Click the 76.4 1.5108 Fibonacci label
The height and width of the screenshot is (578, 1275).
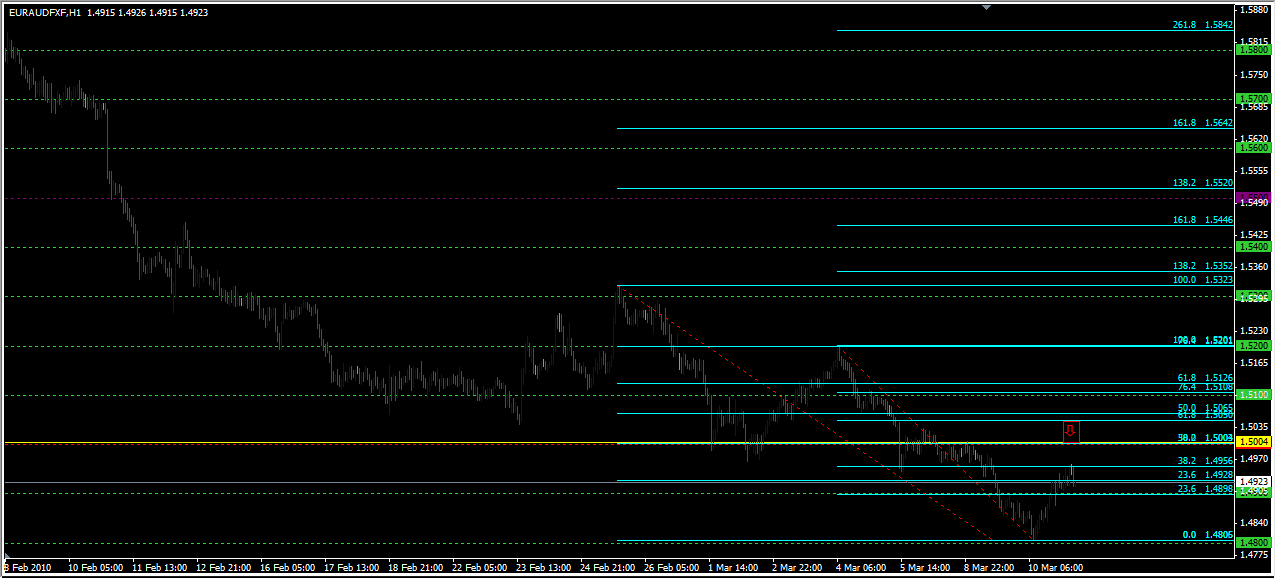[x=1204, y=387]
